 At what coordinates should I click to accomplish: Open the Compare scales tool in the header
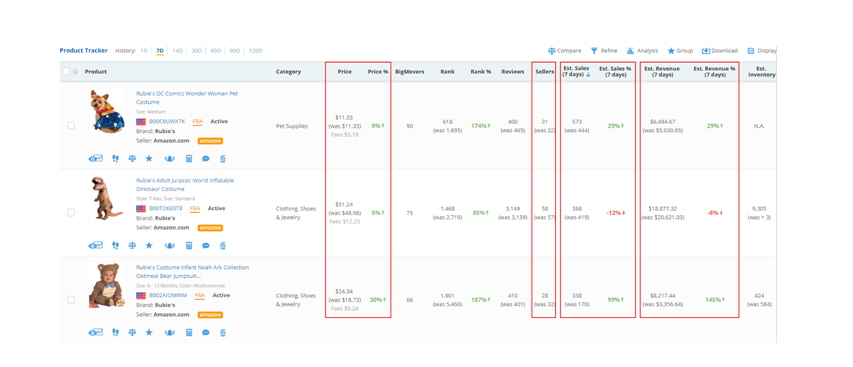click(564, 51)
